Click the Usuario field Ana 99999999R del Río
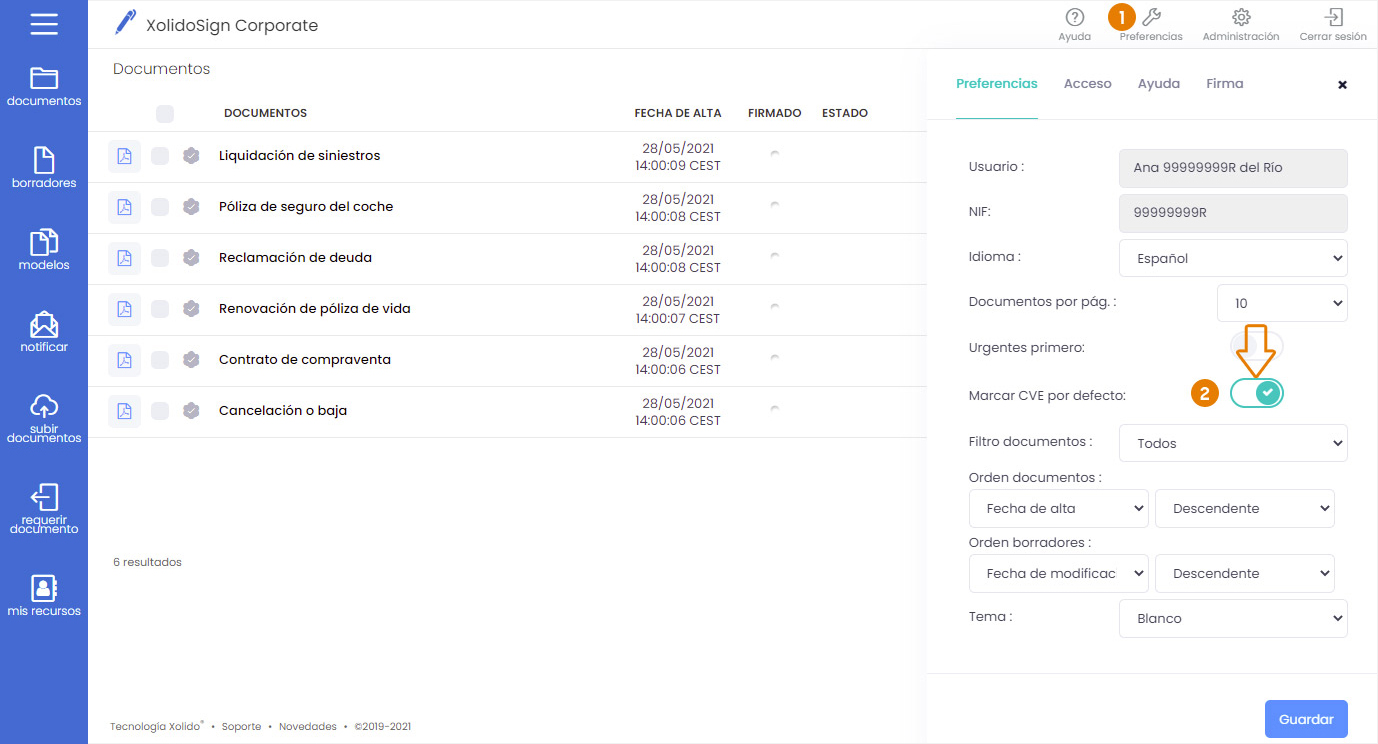Viewport: 1378px width, 744px height. (x=1233, y=168)
